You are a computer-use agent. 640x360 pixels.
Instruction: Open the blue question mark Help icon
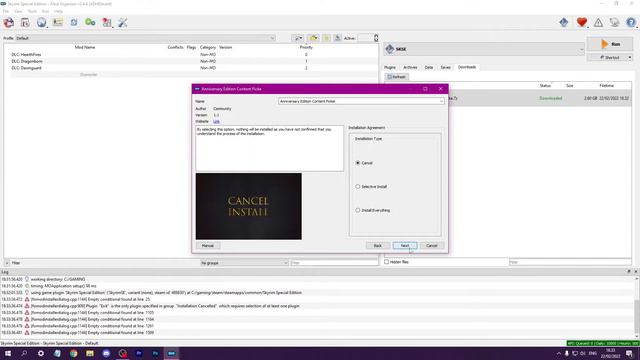coord(631,22)
